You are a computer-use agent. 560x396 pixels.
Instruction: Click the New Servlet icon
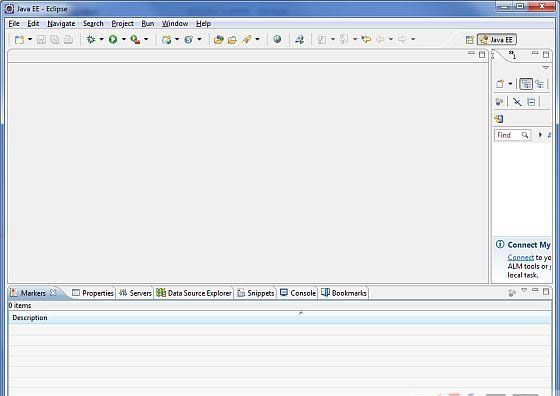189,39
